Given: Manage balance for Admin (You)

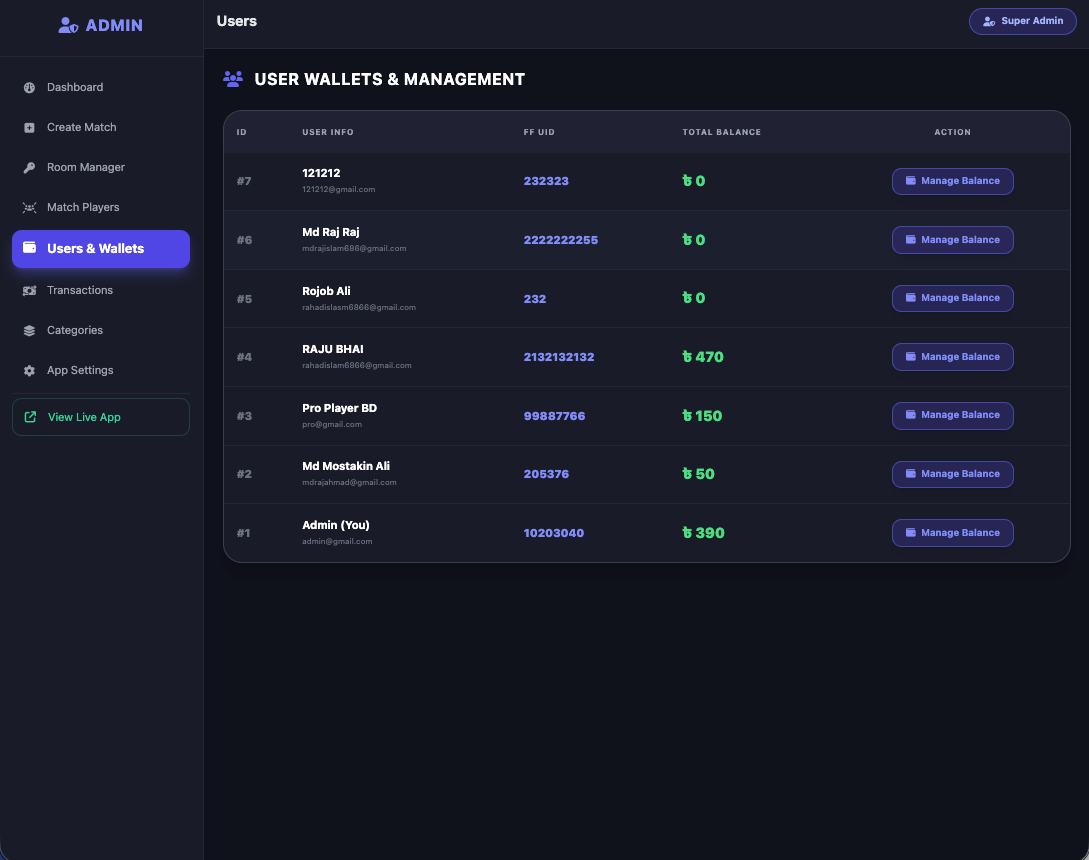Looking at the screenshot, I should (x=952, y=533).
